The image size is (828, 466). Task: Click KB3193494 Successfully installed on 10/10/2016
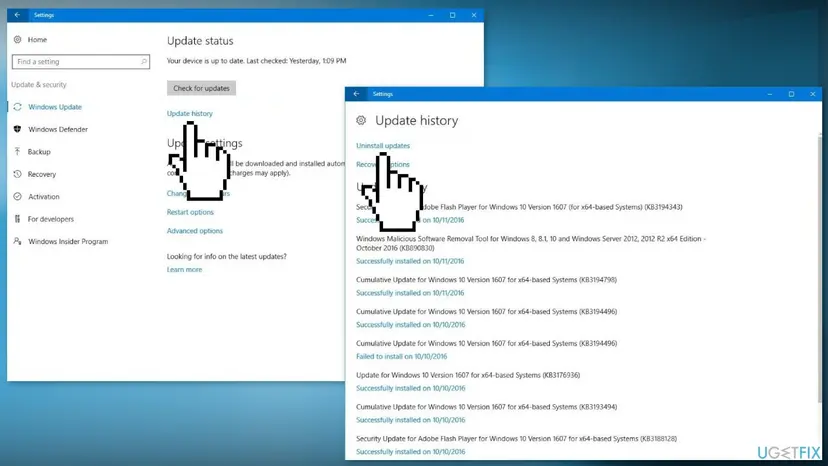[x=410, y=420]
